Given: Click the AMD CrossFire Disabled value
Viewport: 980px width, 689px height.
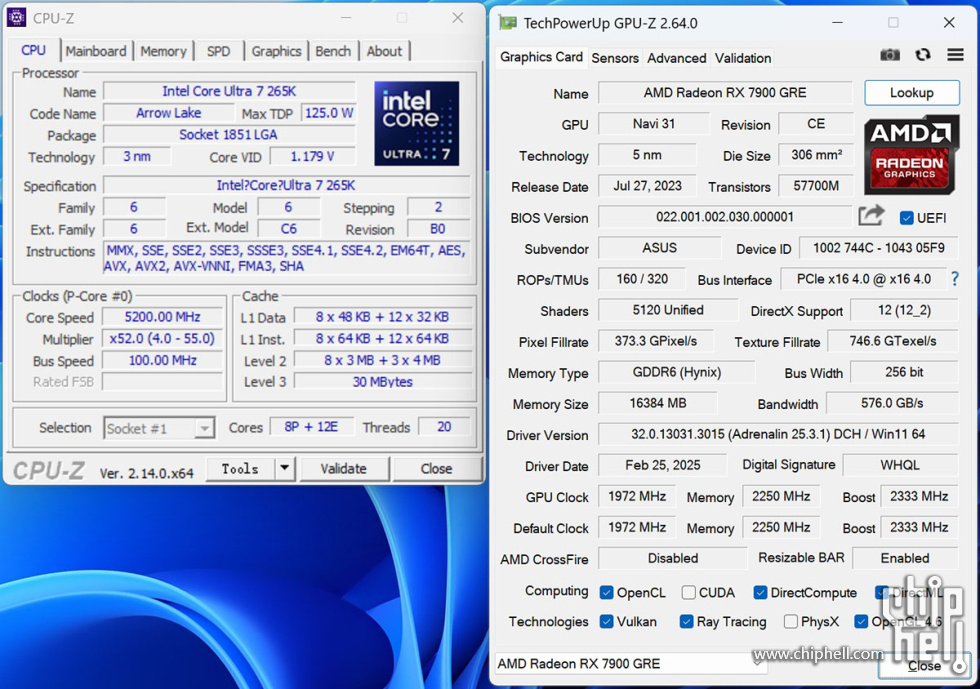Looking at the screenshot, I should tap(673, 558).
